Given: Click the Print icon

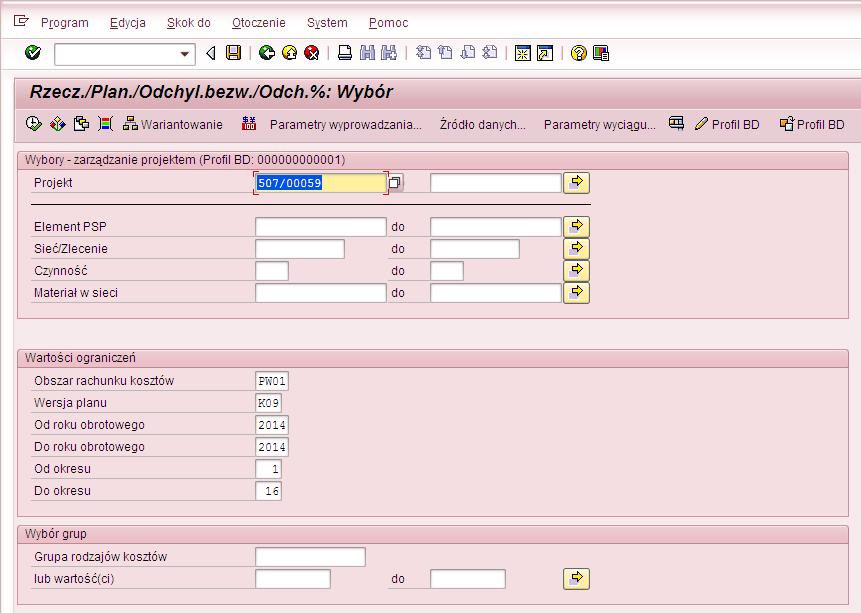Looking at the screenshot, I should coord(345,53).
